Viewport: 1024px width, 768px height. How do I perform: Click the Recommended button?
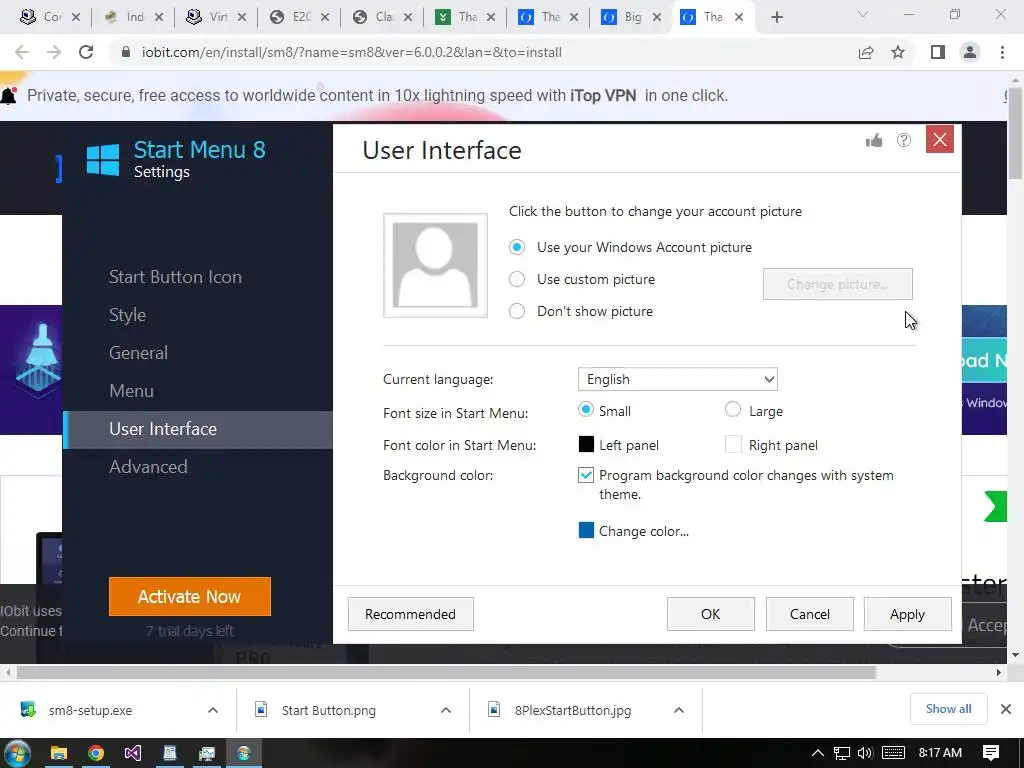tap(410, 614)
